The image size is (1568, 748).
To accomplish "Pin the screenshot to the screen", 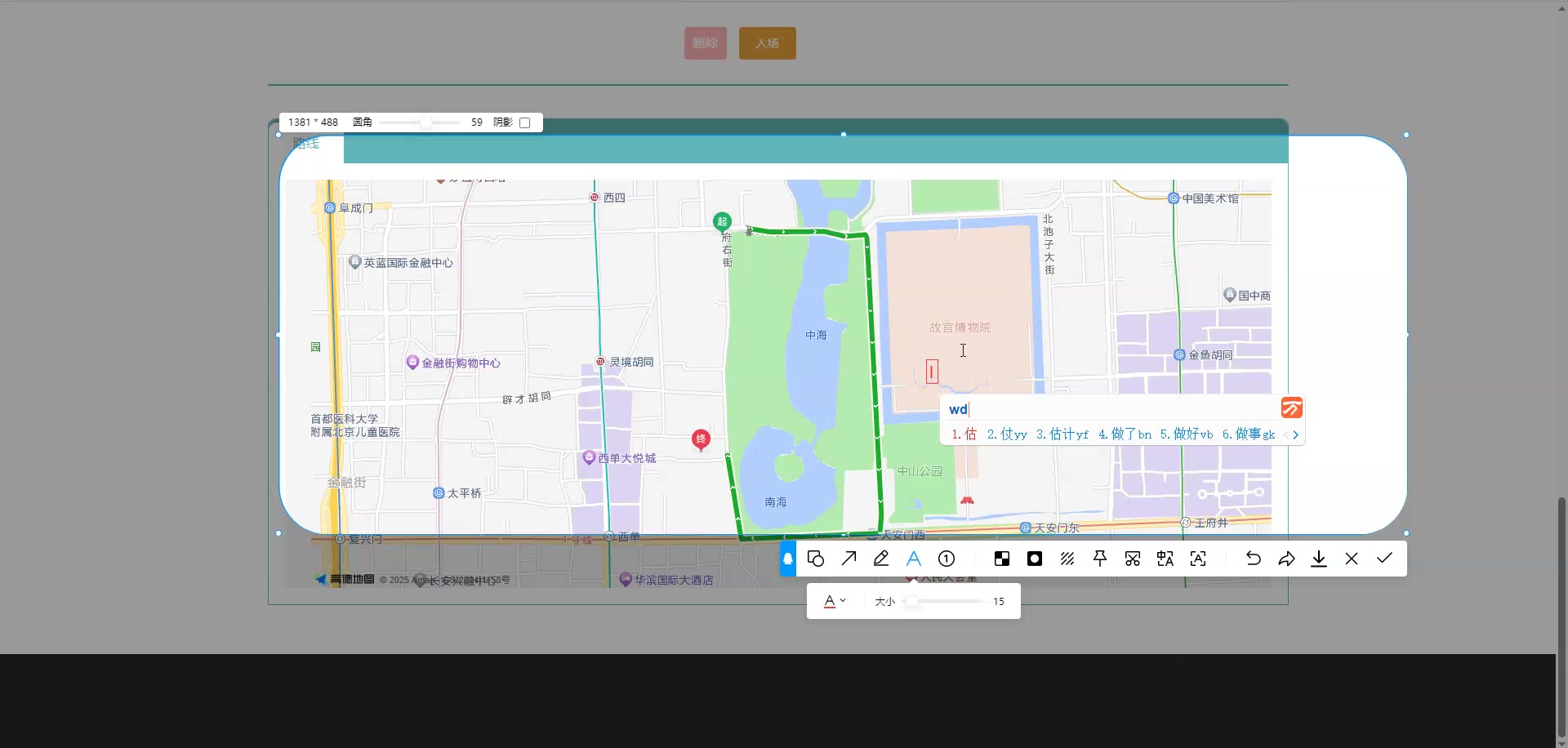I will [1100, 559].
